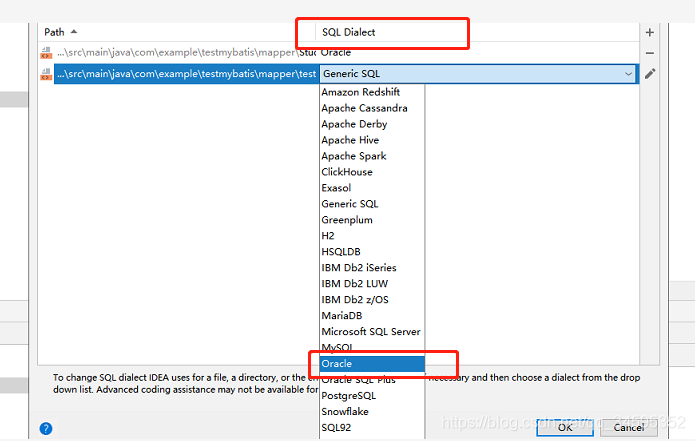
Task: Choose Greenplum from dialect list
Action: pos(371,220)
